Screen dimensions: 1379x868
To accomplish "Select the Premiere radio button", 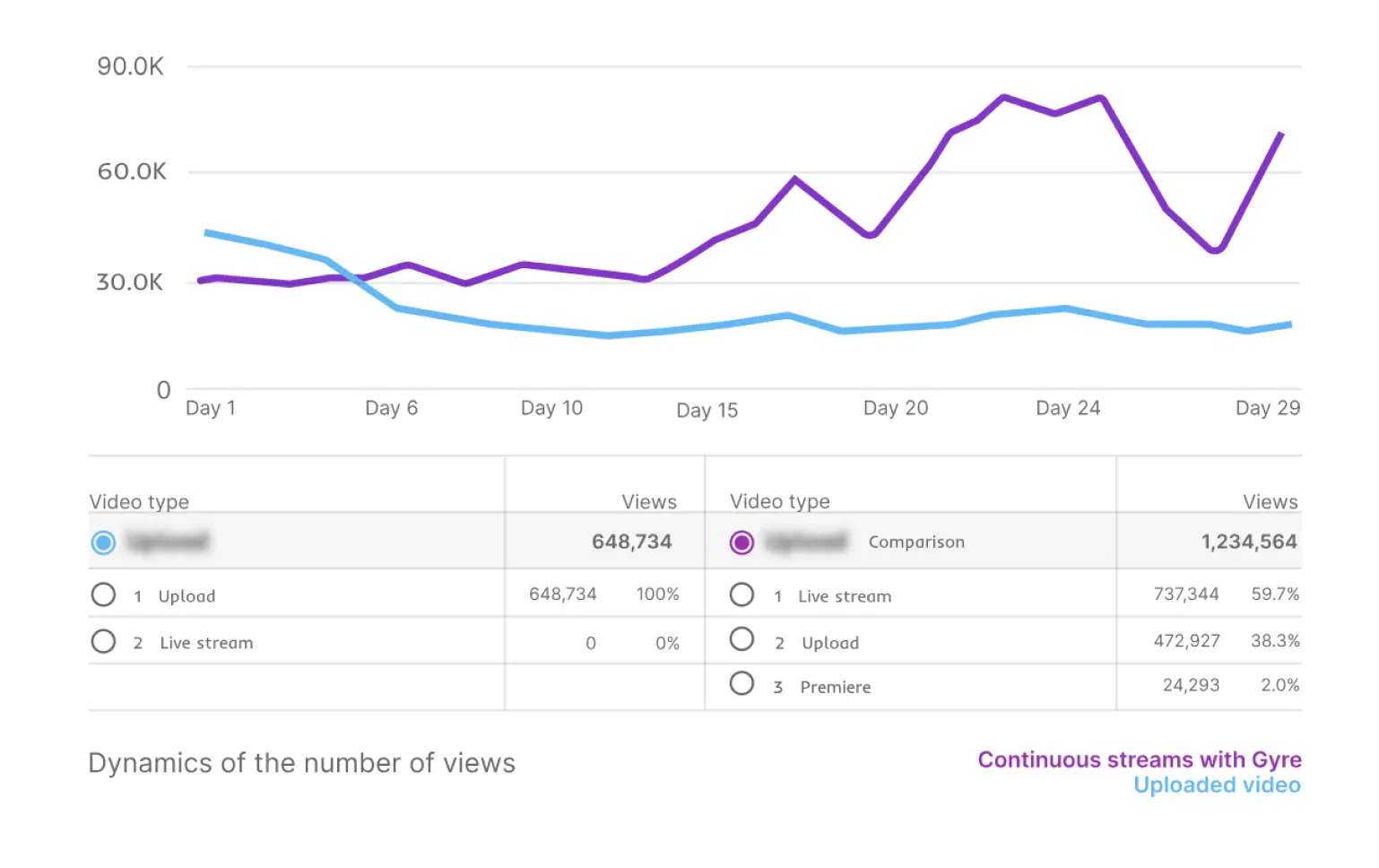I will click(x=742, y=684).
